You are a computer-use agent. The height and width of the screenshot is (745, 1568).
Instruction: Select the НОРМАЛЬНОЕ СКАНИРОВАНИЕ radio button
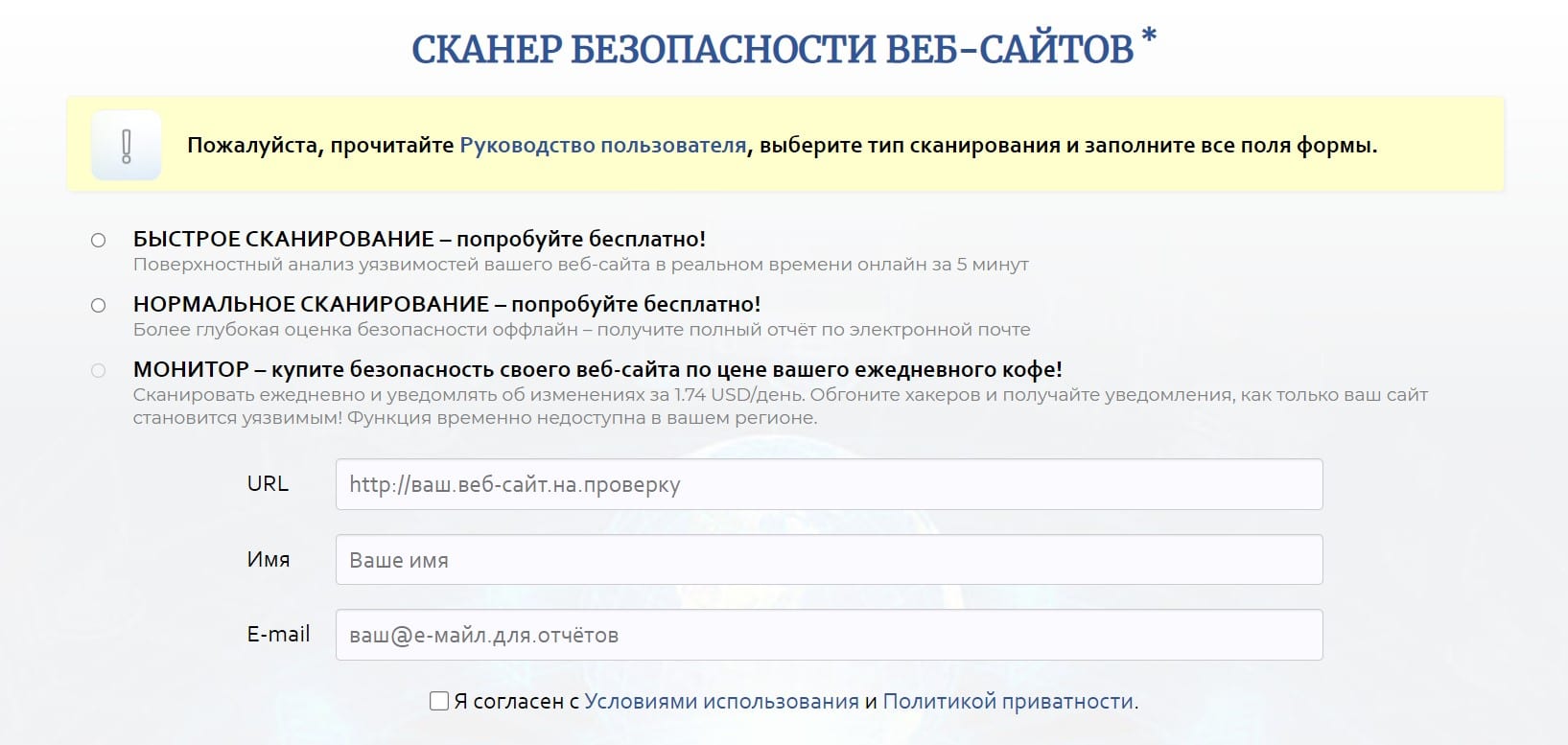(98, 305)
